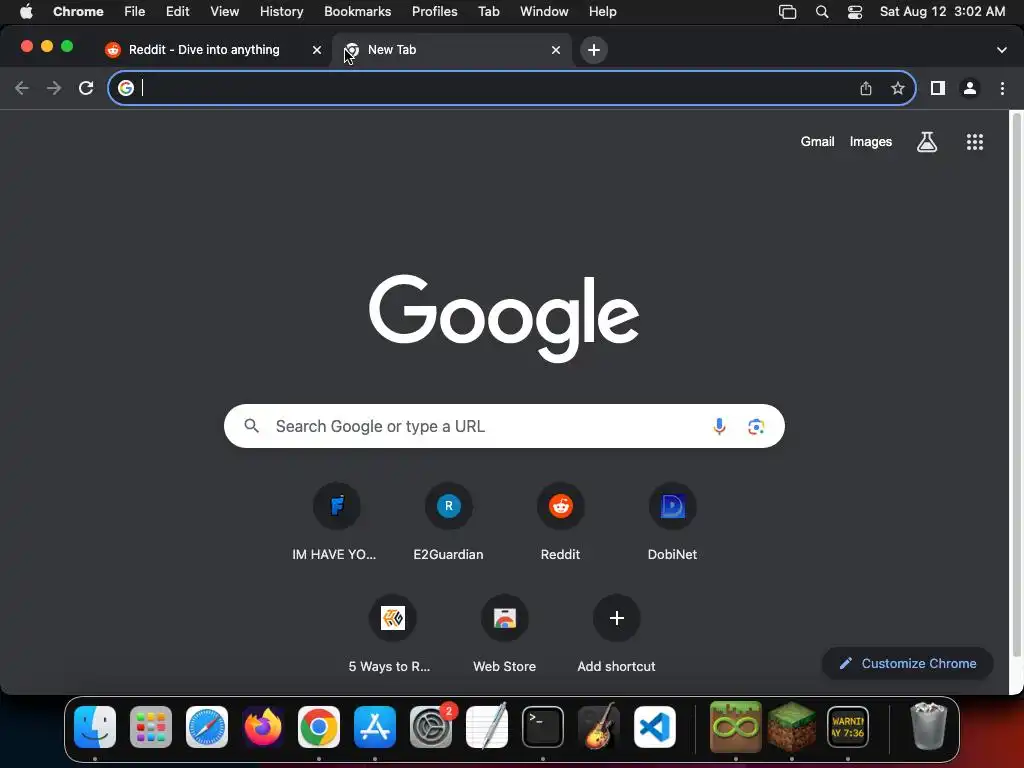Open the Search Labs flask icon
The width and height of the screenshot is (1024, 768).
point(927,142)
